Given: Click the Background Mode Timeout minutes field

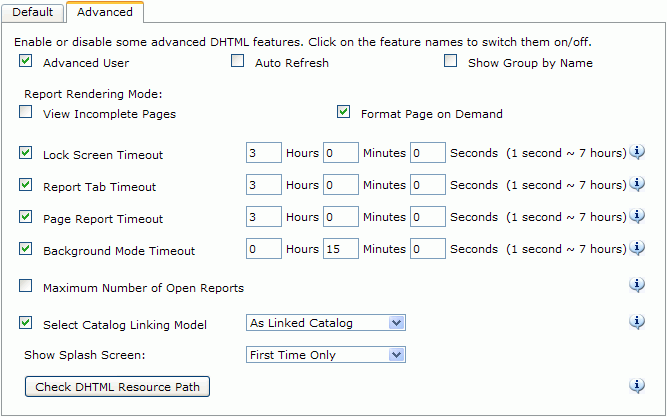Looking at the screenshot, I should click(x=341, y=249).
